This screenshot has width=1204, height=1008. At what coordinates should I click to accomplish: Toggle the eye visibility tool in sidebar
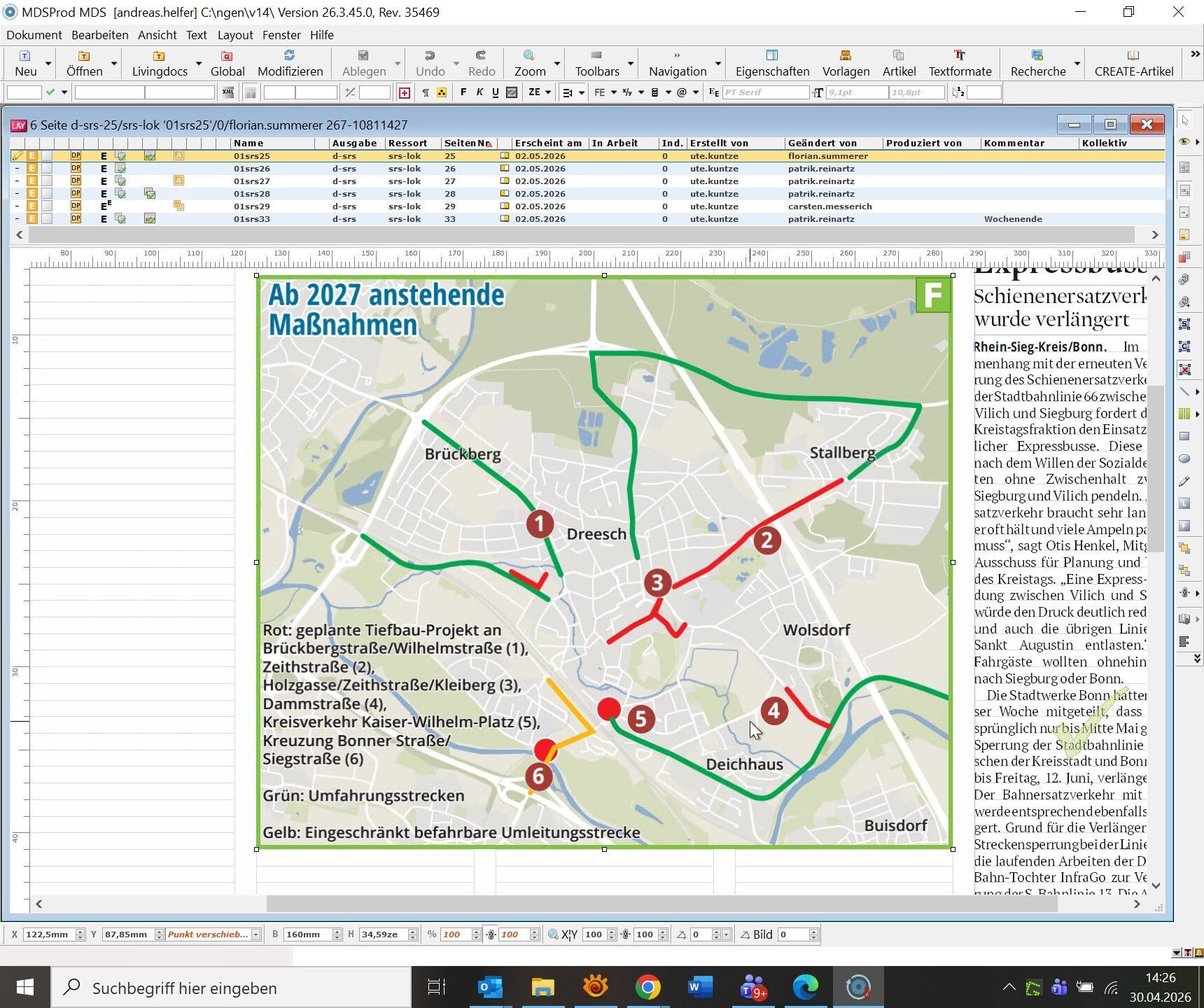tap(1184, 142)
